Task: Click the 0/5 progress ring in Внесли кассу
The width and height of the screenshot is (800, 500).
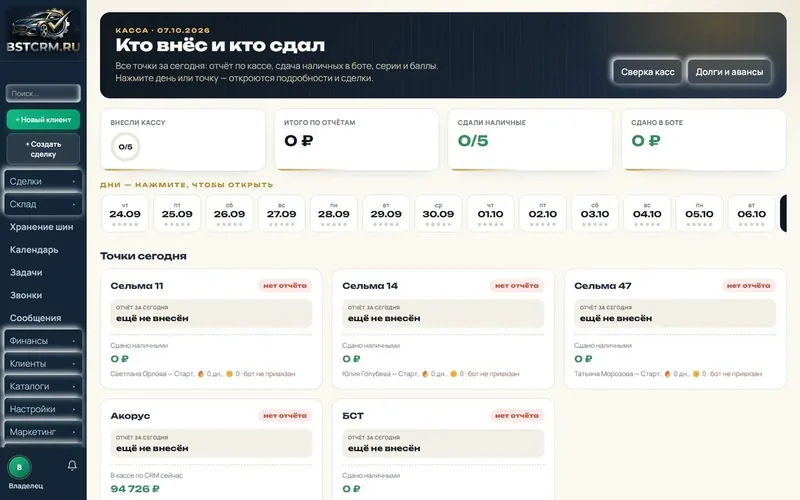Action: 125,147
